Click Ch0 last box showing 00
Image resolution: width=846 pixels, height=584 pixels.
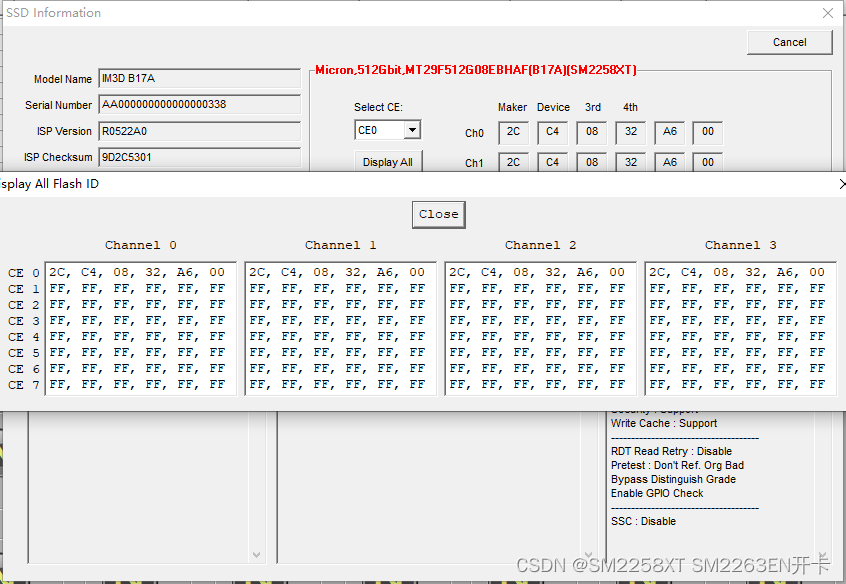click(x=708, y=132)
